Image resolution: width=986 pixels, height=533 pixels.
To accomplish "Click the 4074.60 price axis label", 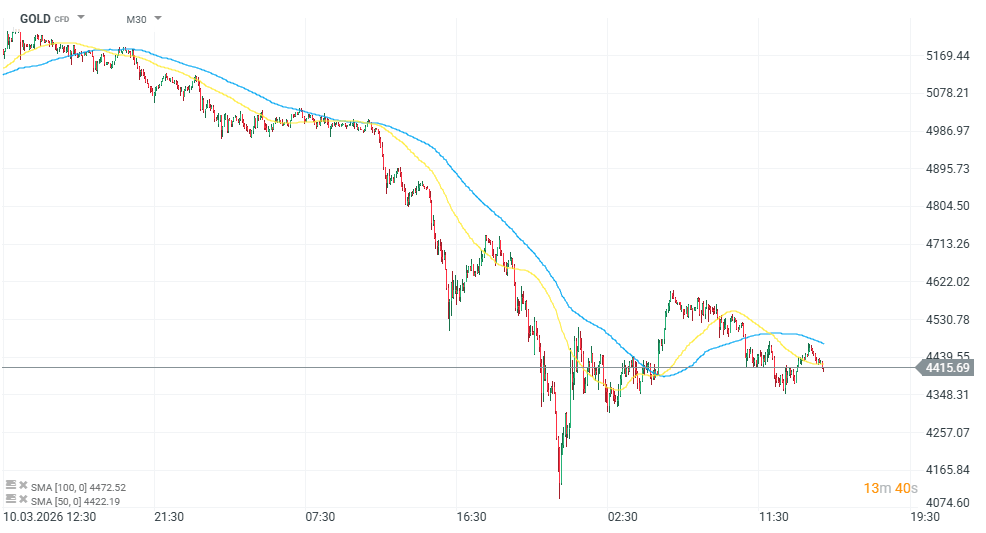I will click(x=948, y=504).
